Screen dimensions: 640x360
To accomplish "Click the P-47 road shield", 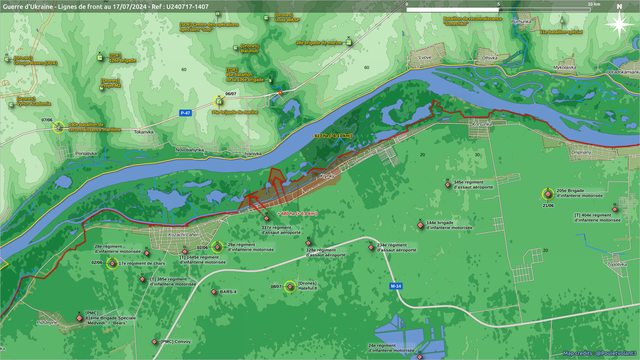I will pos(185,113).
